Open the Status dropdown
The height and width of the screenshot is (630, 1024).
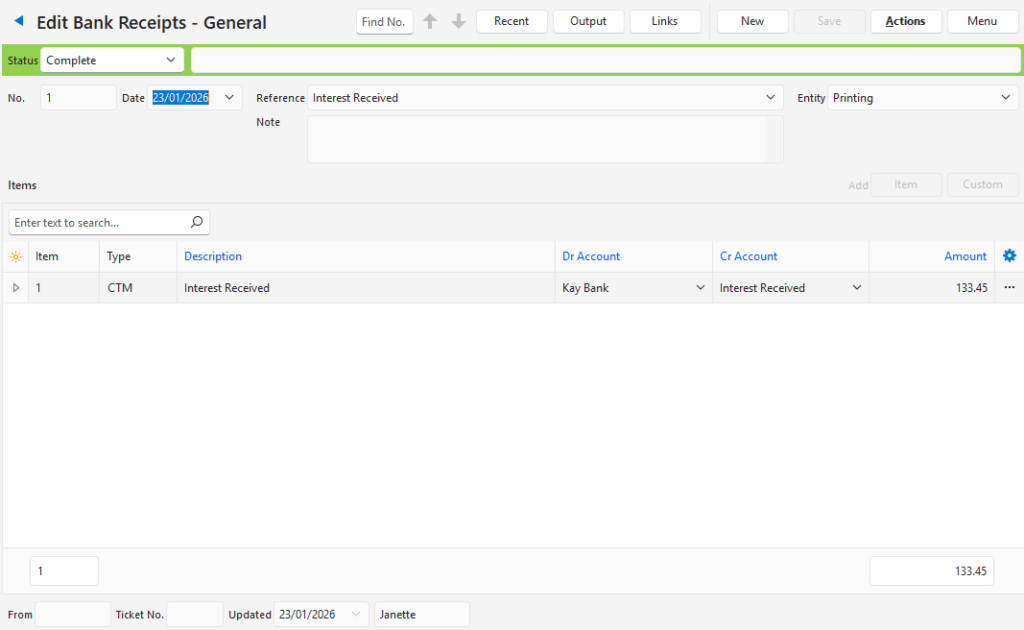171,61
